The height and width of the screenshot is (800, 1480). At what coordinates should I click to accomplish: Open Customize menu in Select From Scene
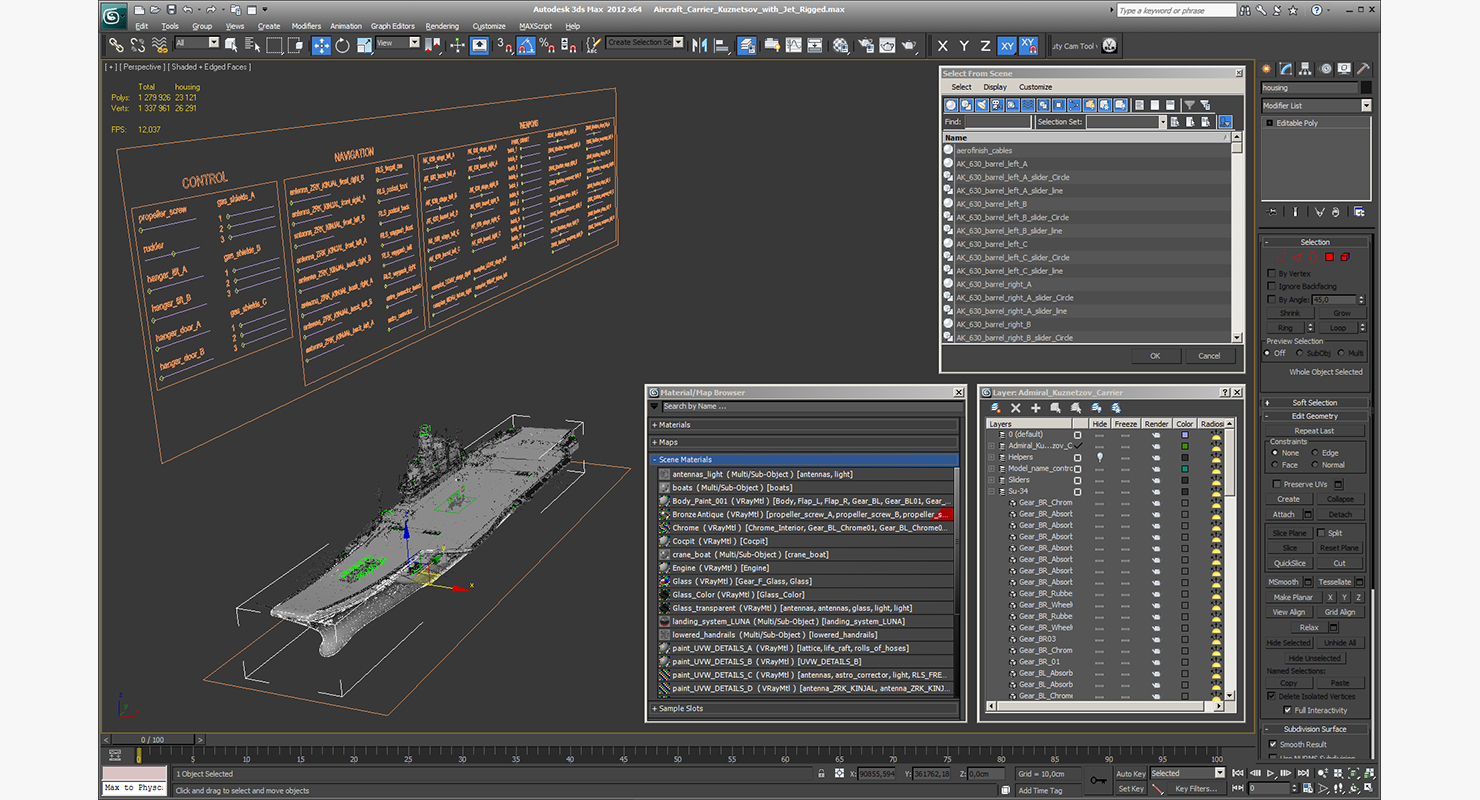pyautogui.click(x=1035, y=87)
